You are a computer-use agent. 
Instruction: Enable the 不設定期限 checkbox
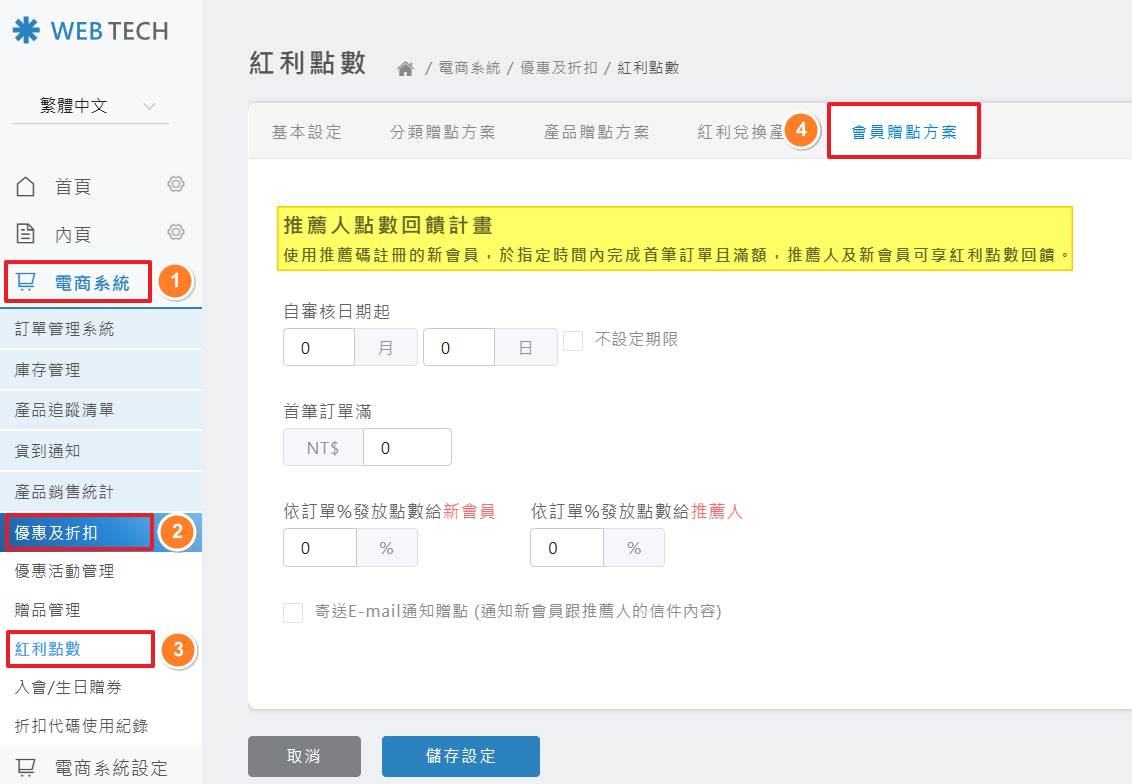[x=573, y=341]
